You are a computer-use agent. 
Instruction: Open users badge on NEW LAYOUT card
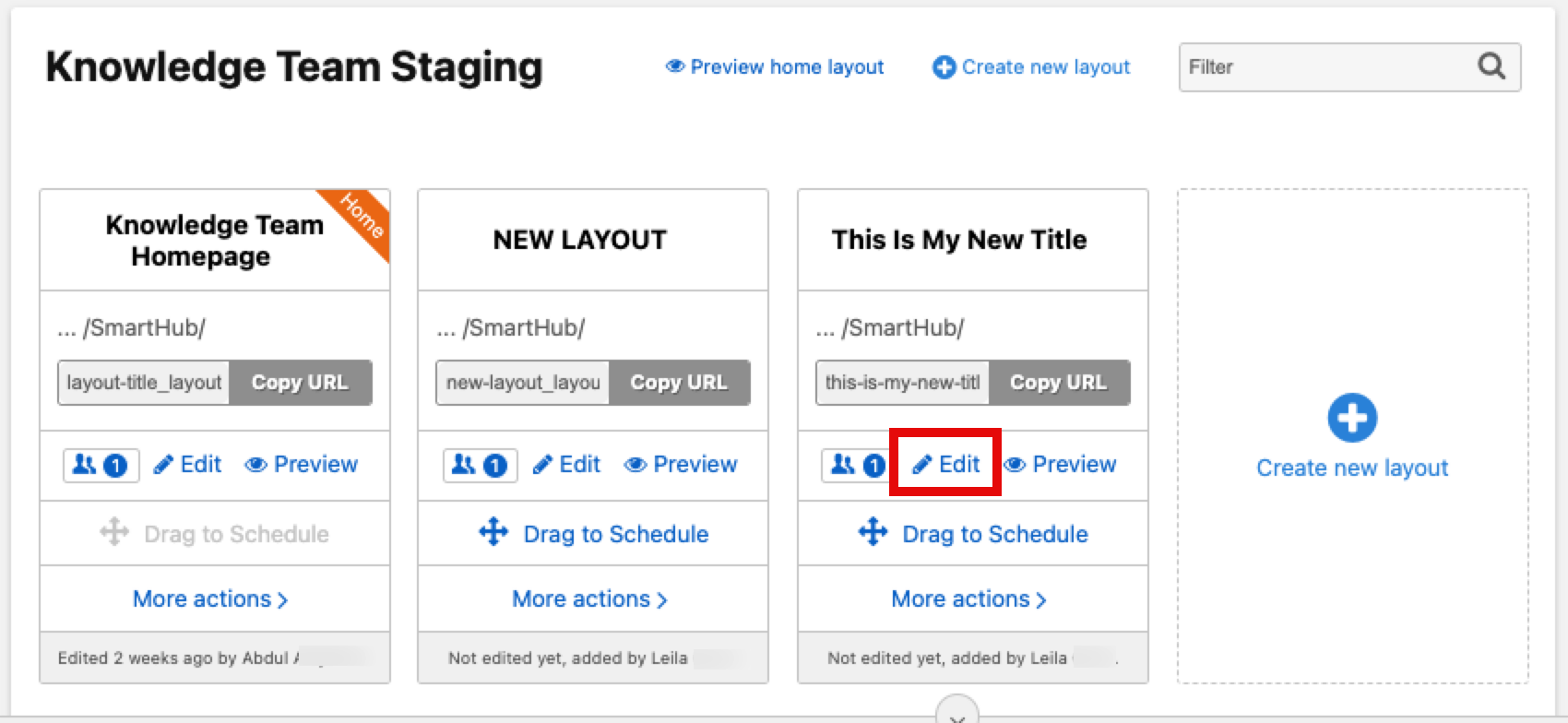480,465
